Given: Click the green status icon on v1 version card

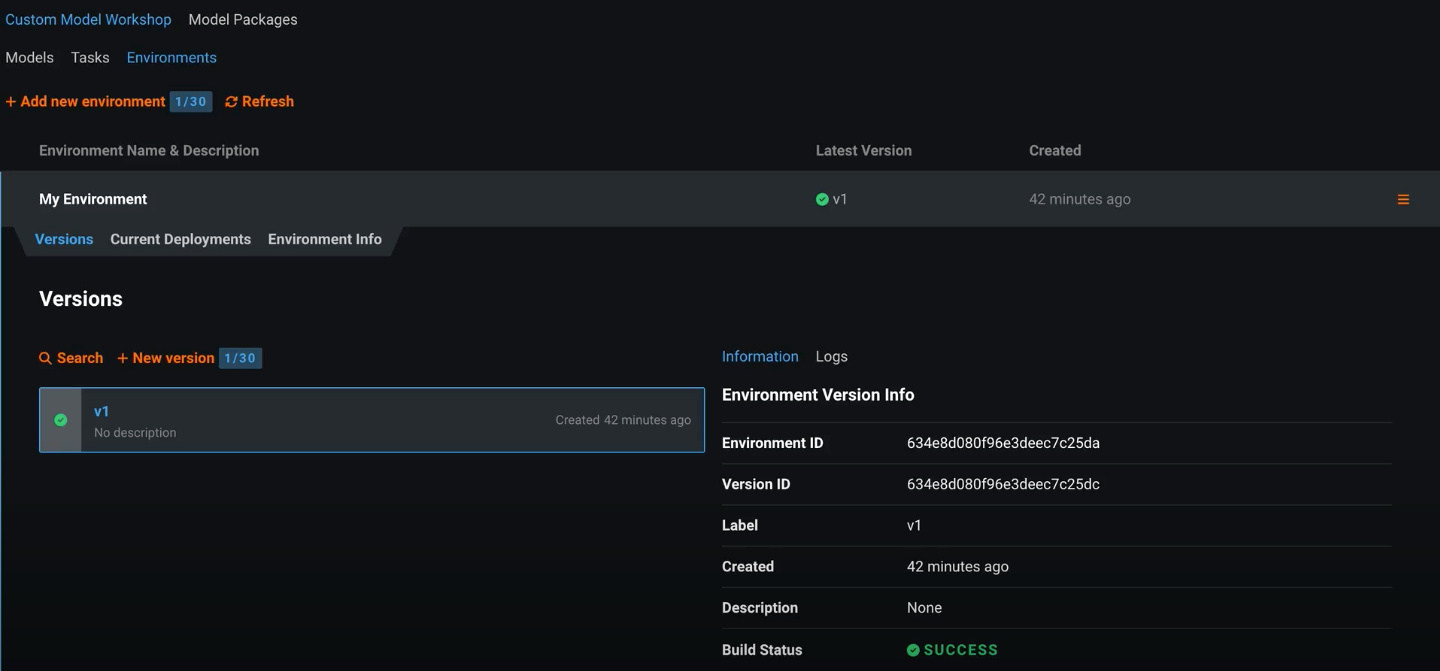Looking at the screenshot, I should (61, 420).
